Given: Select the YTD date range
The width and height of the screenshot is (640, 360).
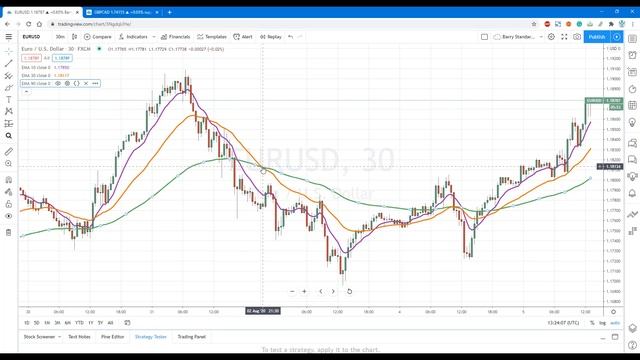Looking at the screenshot, I should [x=79, y=323].
